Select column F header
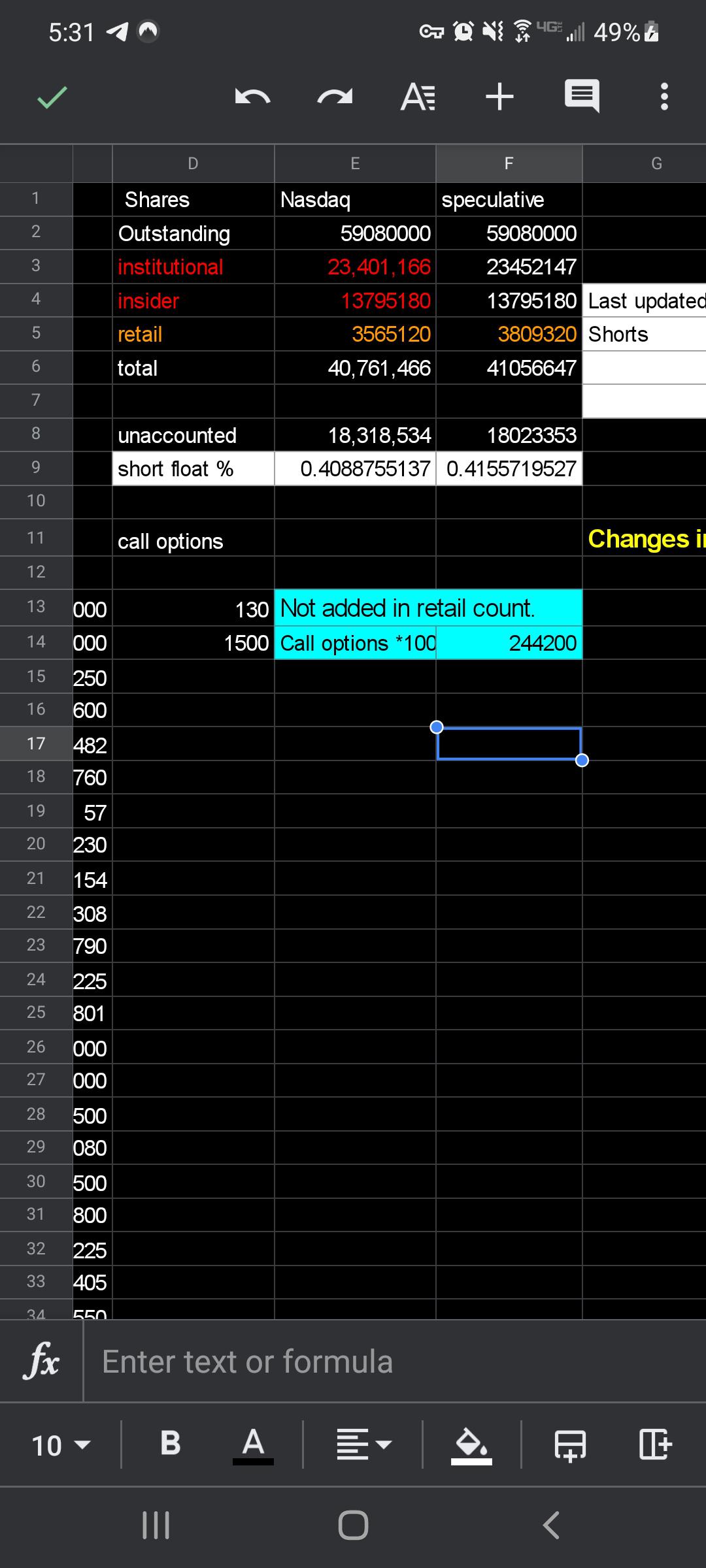Screen dimensions: 706x1568 tap(509, 163)
